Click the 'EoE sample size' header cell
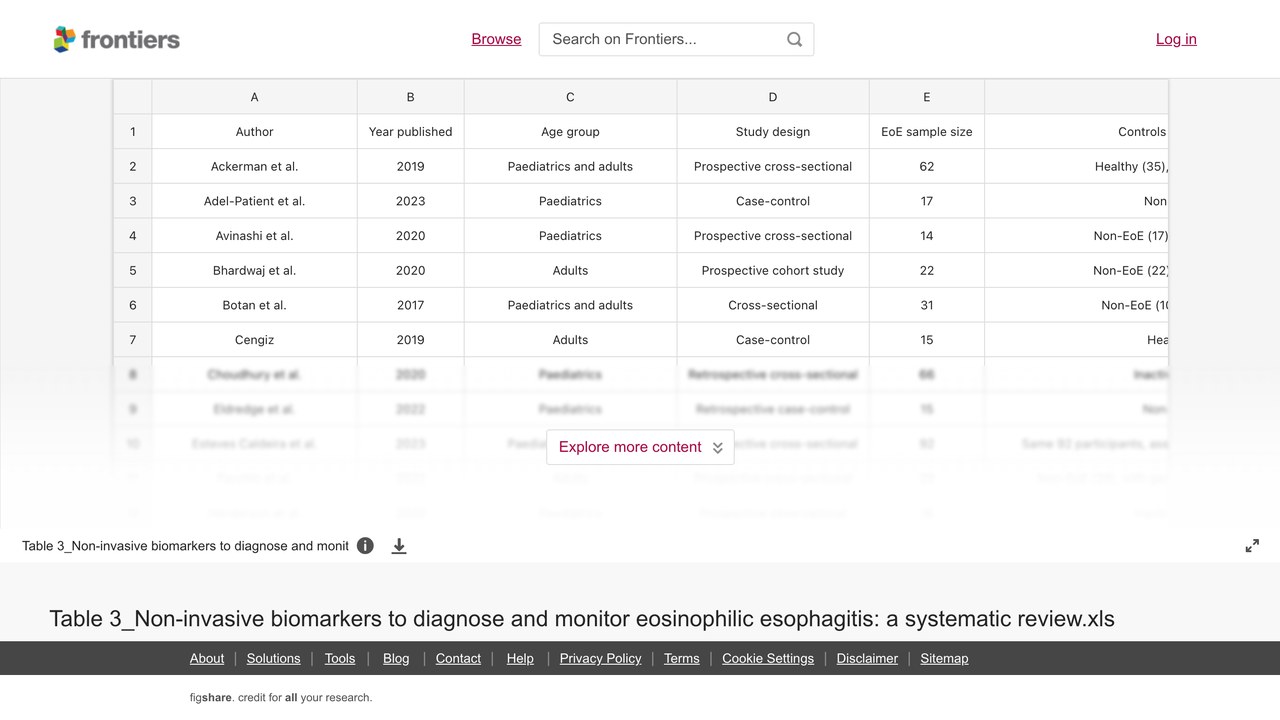 (x=927, y=132)
